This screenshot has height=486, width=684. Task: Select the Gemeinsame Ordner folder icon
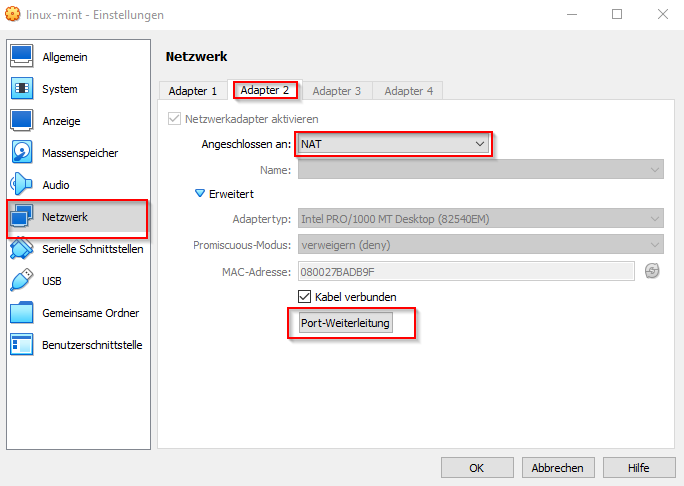pyautogui.click(x=22, y=313)
